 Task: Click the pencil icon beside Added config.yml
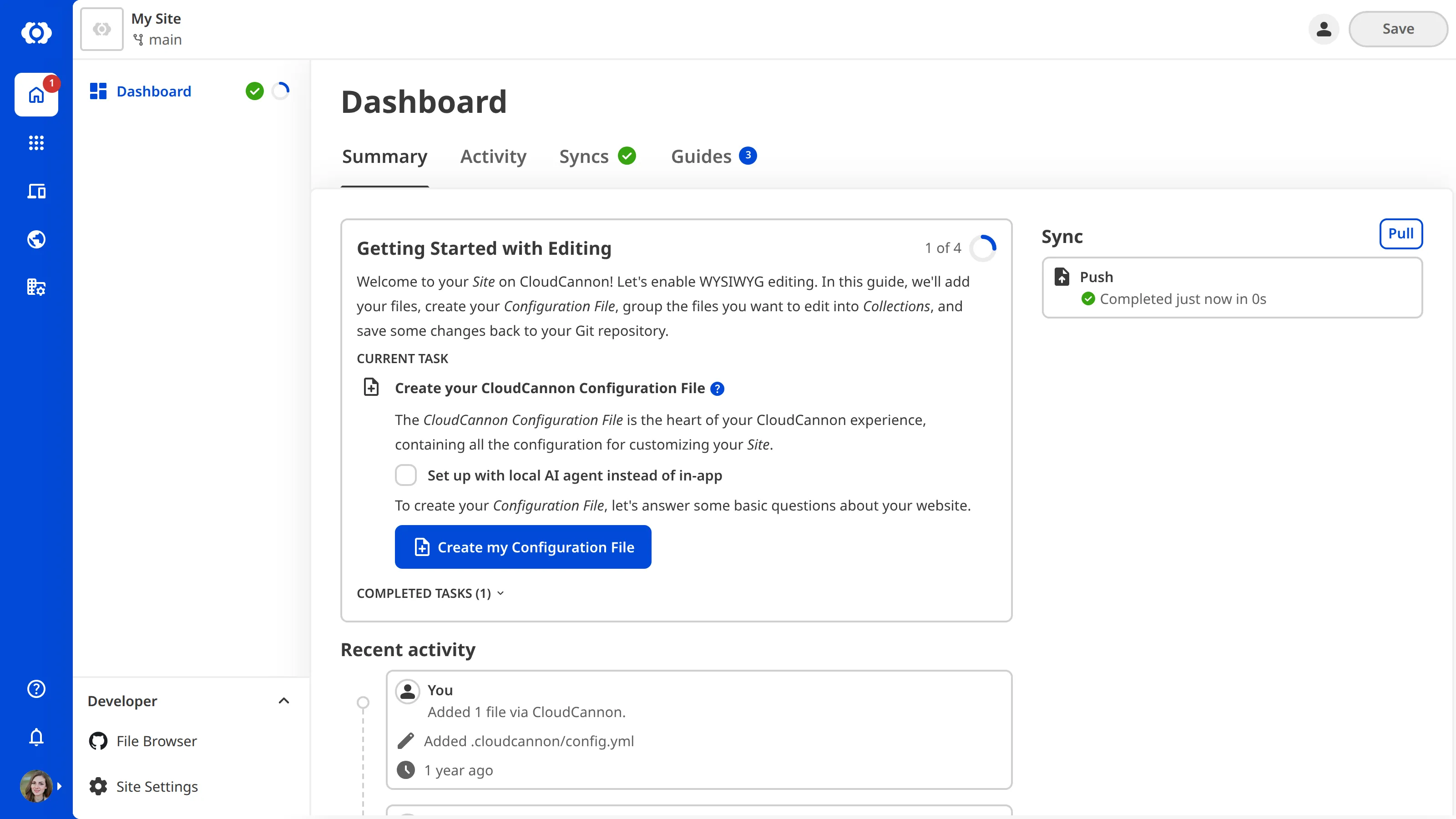(x=405, y=741)
